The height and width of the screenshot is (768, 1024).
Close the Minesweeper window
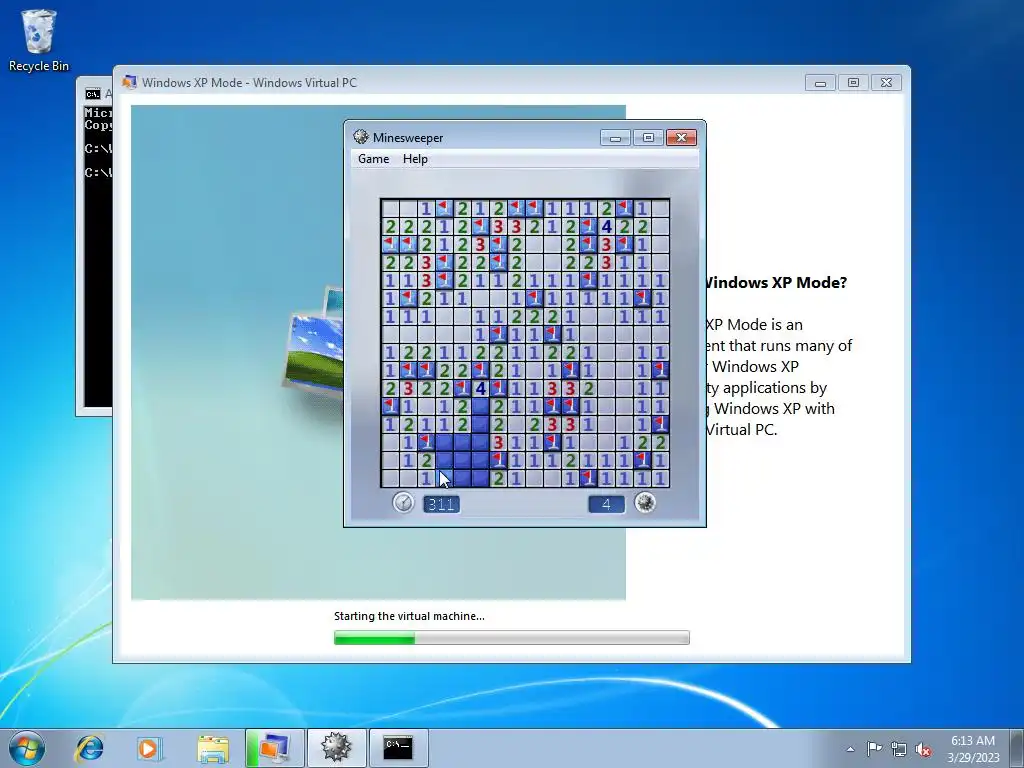pos(681,137)
